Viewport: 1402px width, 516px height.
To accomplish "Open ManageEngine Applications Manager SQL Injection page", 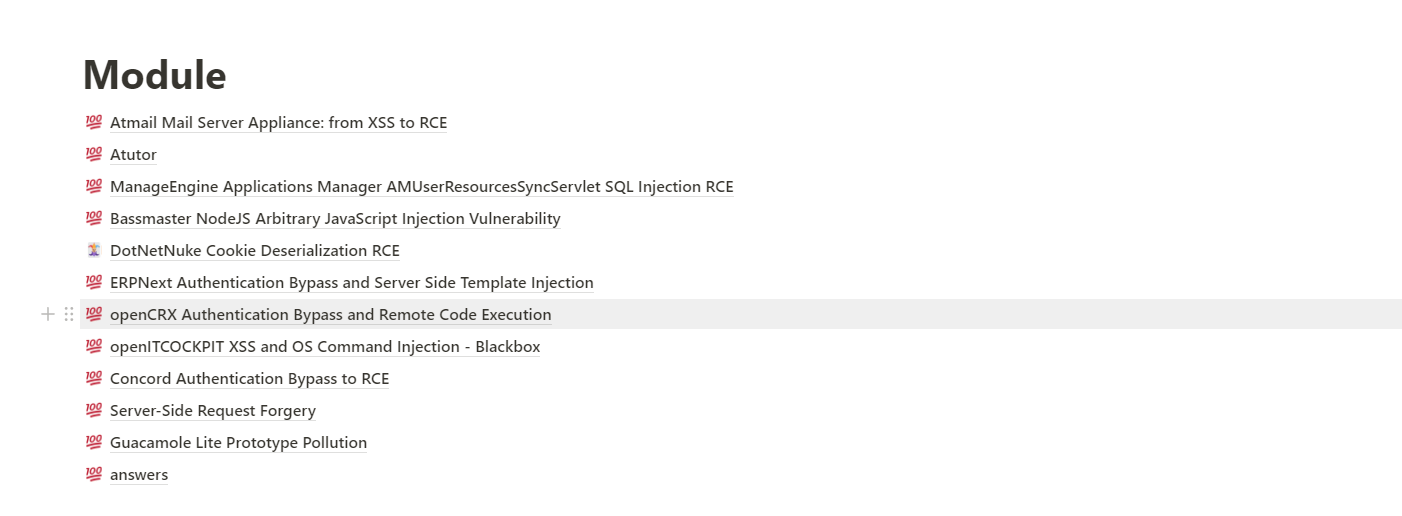I will pyautogui.click(x=421, y=187).
